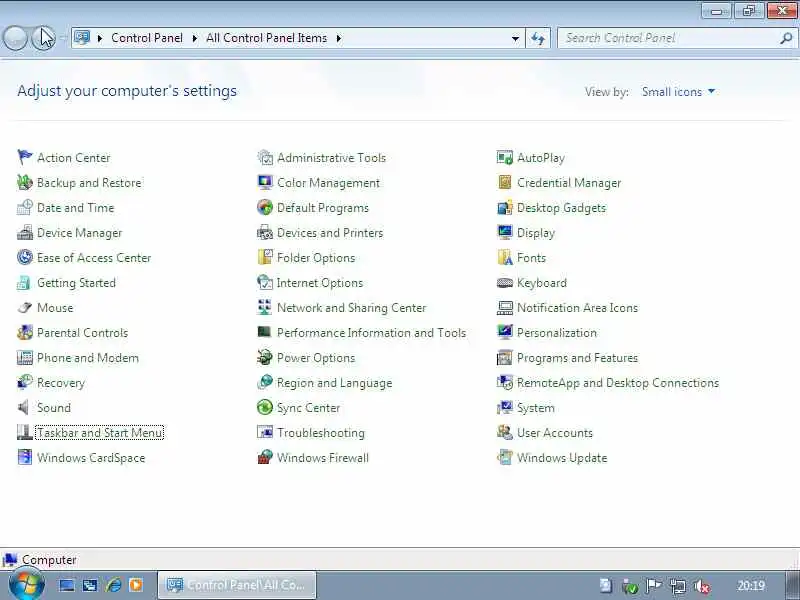Open the Windows Start orb
The image size is (800, 600).
point(27,585)
